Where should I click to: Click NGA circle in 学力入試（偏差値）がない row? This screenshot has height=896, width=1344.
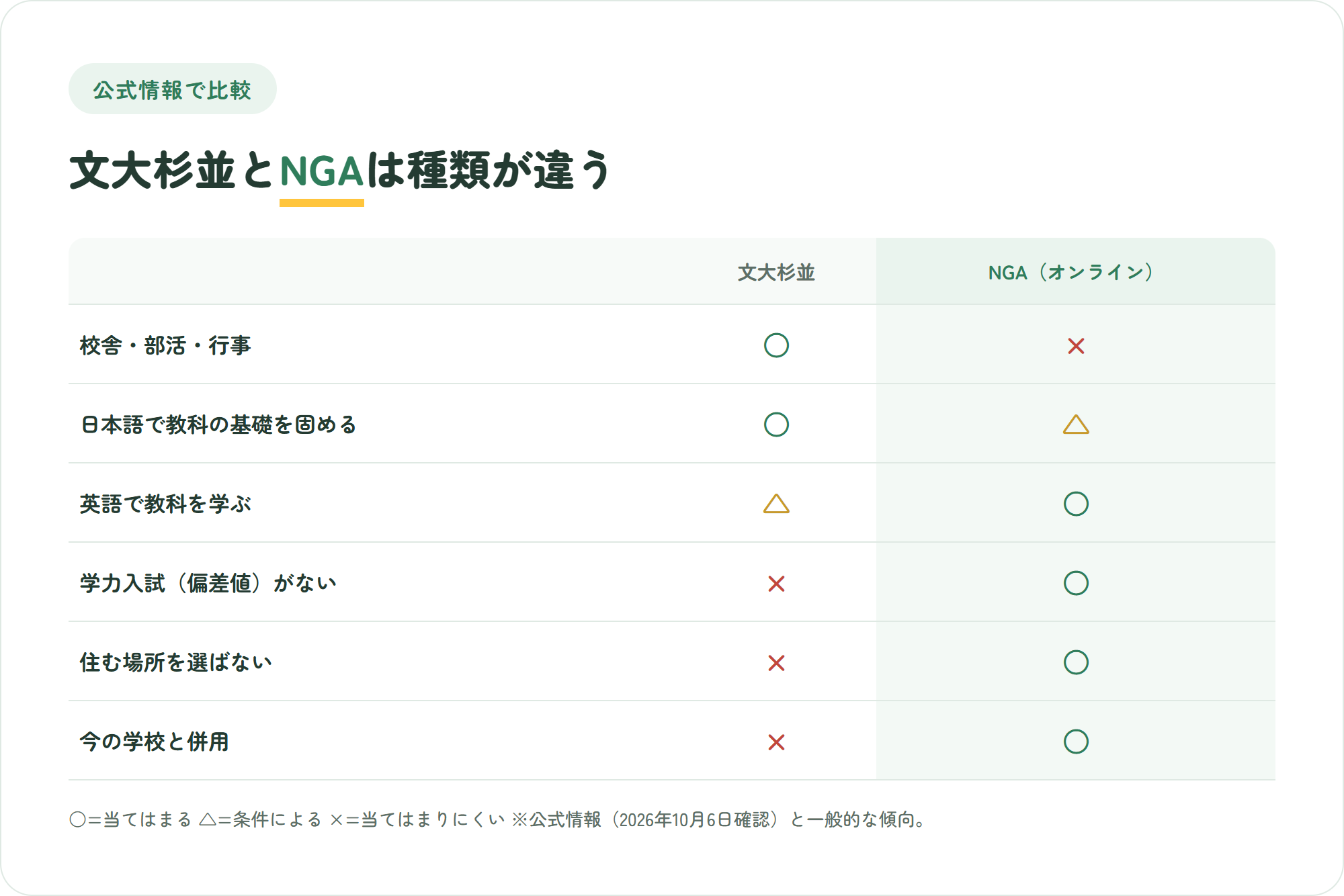click(1076, 583)
